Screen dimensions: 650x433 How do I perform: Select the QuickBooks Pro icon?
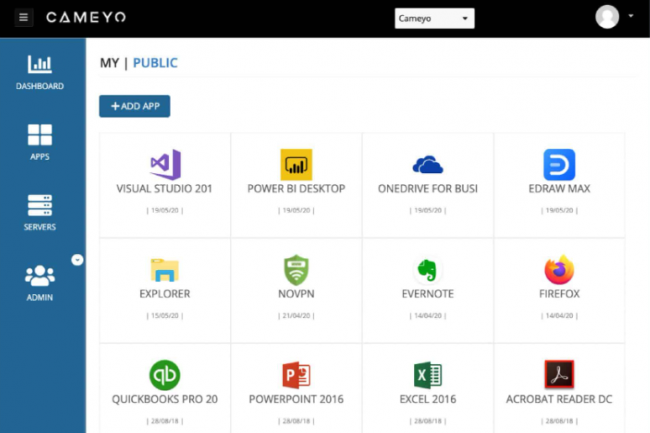coord(165,375)
